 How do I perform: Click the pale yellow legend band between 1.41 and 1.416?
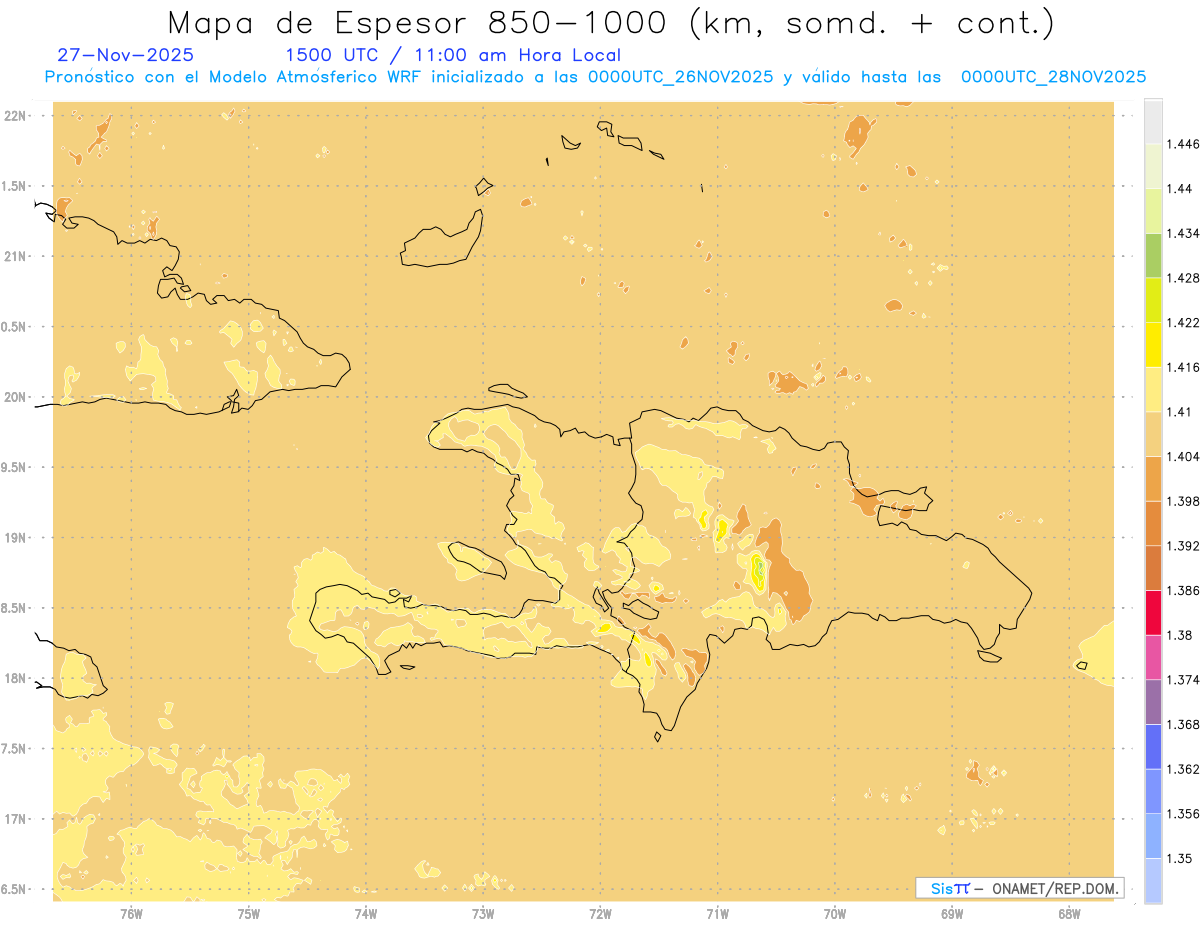click(x=1153, y=389)
